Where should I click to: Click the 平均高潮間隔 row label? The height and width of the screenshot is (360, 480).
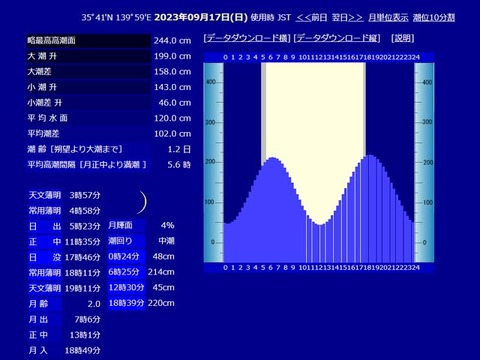87,165
